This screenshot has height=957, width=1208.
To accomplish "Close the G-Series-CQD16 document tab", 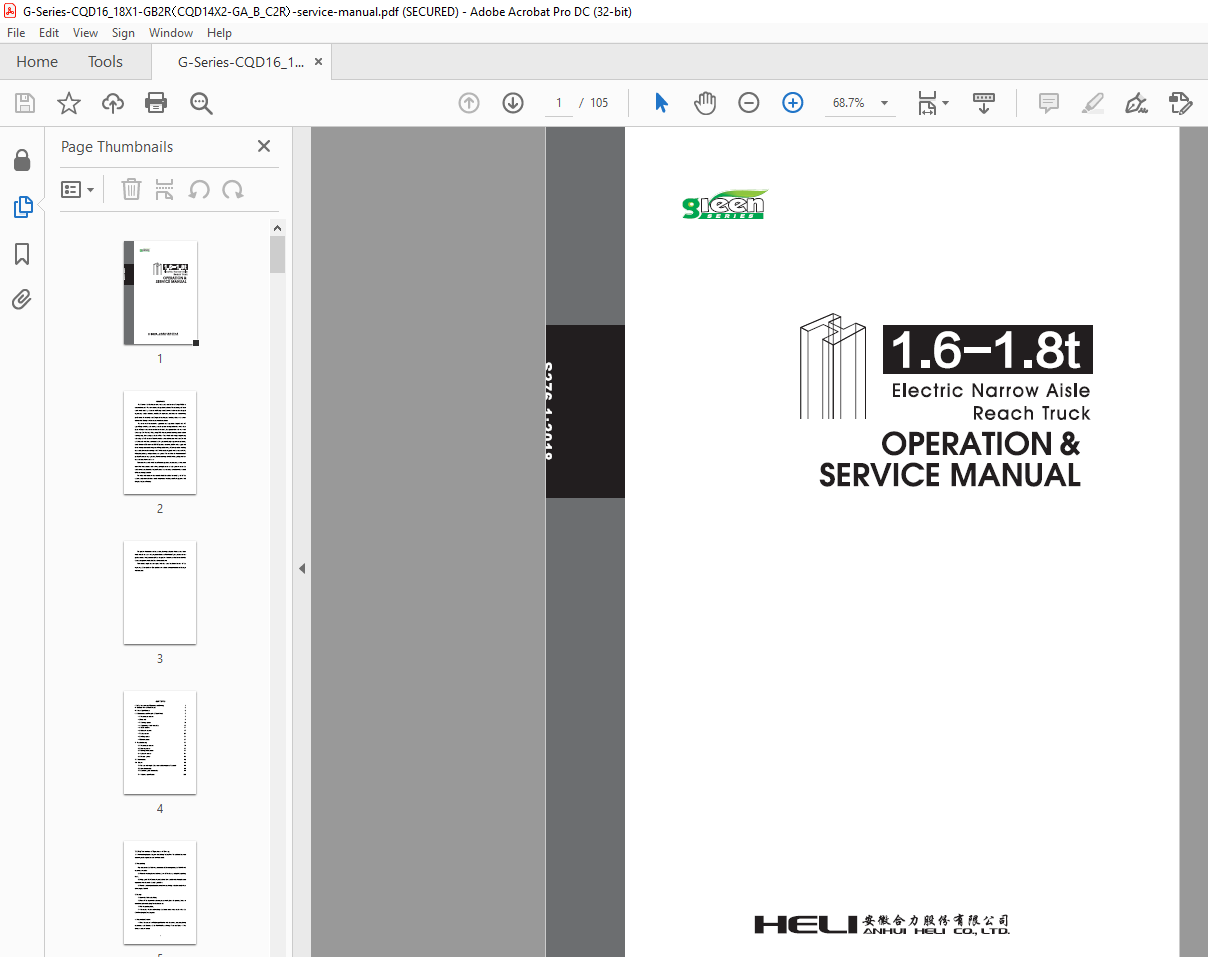I will coord(318,62).
